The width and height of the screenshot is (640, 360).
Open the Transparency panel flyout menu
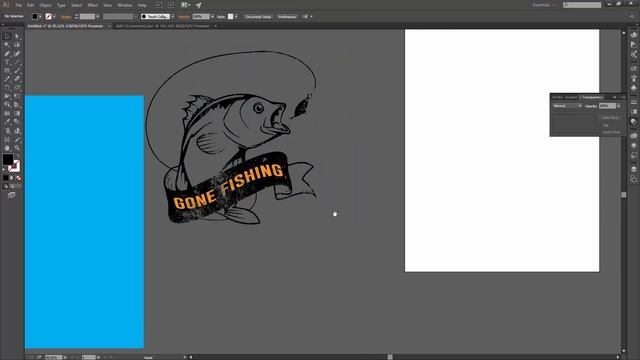622,98
